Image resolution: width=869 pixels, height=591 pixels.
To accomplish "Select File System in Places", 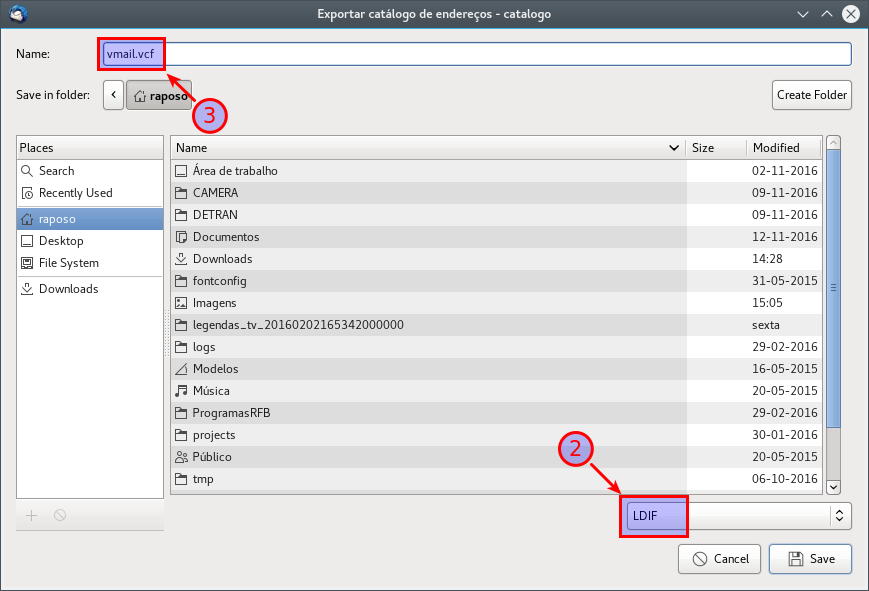I will coord(68,263).
